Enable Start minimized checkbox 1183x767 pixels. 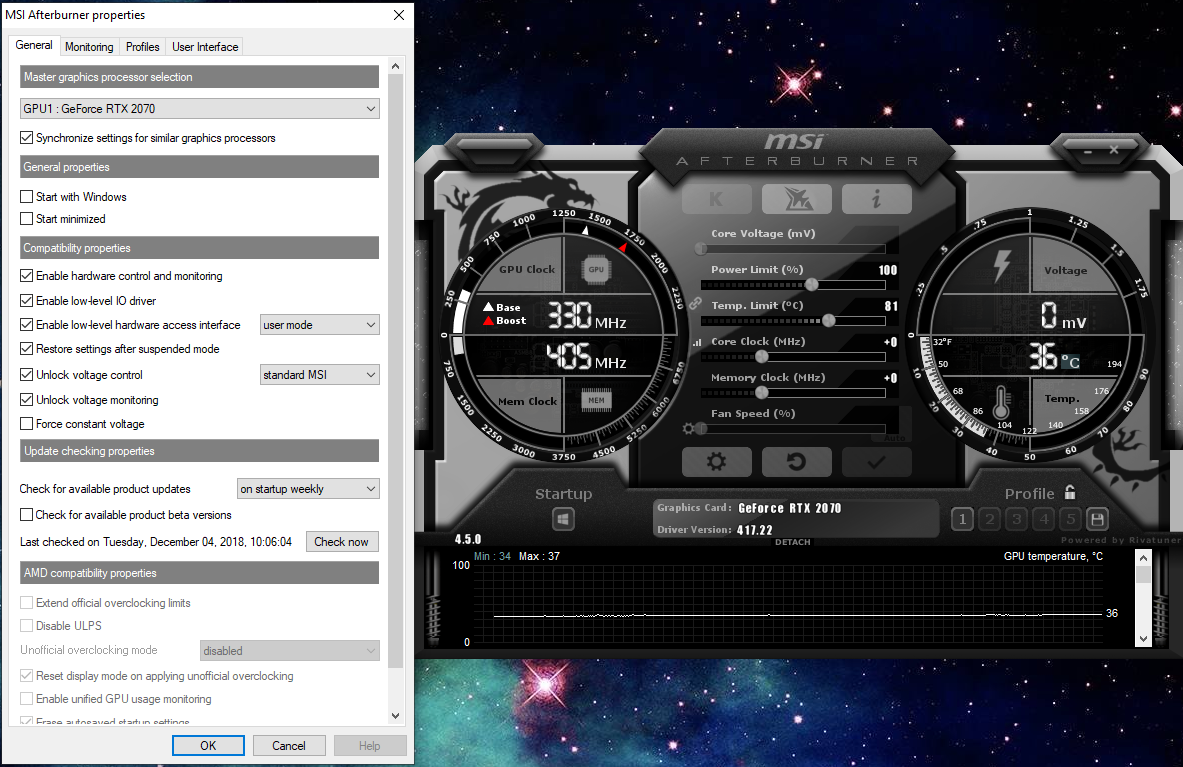[26, 219]
